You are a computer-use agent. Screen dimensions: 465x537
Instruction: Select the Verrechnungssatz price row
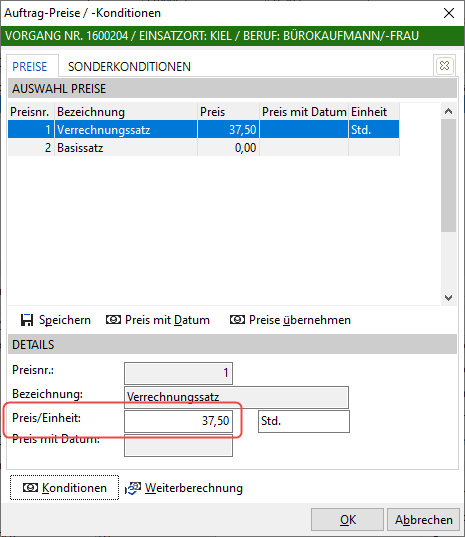[x=204, y=130]
